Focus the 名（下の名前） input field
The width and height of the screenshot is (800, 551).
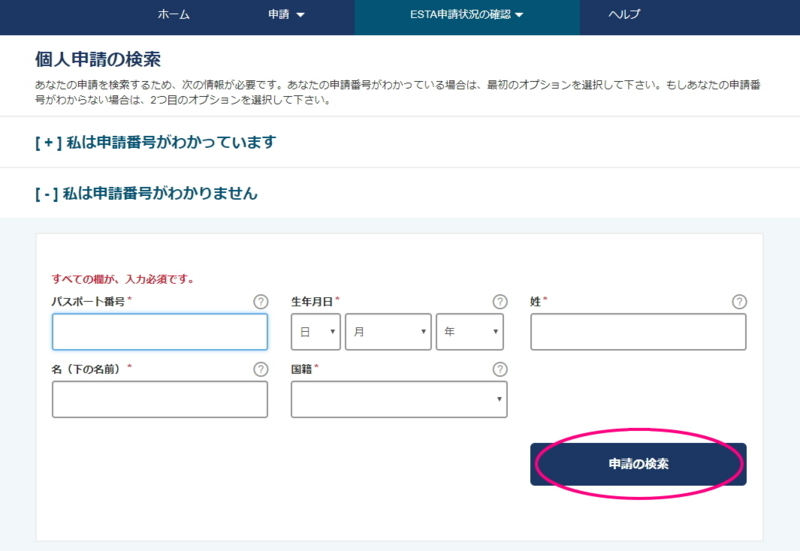160,399
